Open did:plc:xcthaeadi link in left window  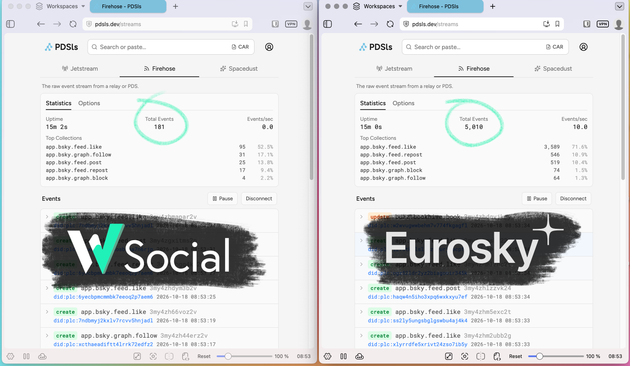(x=103, y=344)
